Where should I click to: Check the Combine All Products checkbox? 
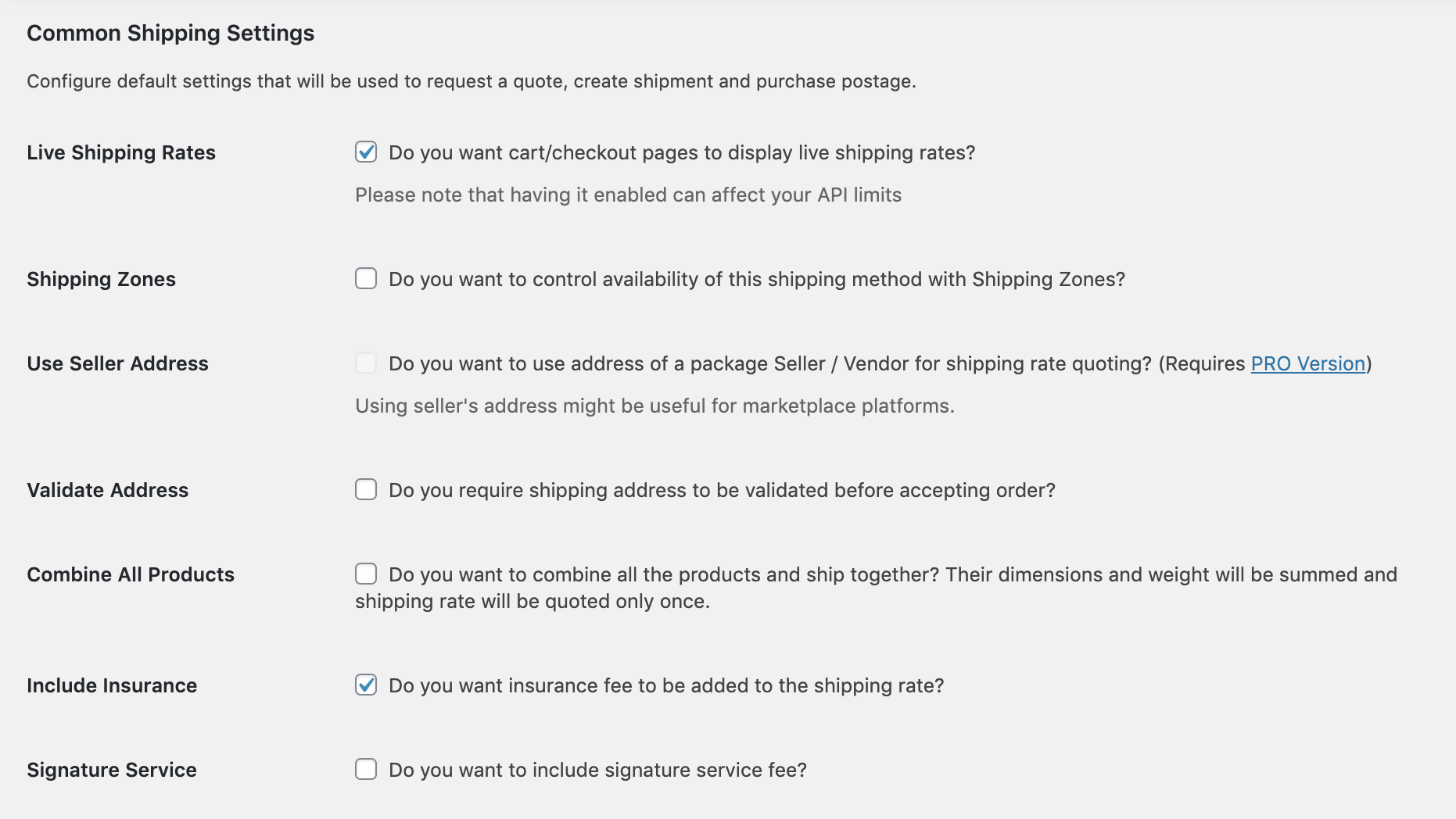[x=366, y=574]
